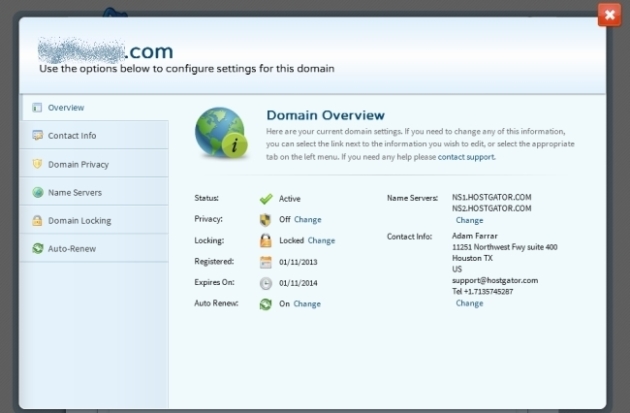Click the calendar icon beside Registered date
The height and width of the screenshot is (413, 630).
[266, 262]
